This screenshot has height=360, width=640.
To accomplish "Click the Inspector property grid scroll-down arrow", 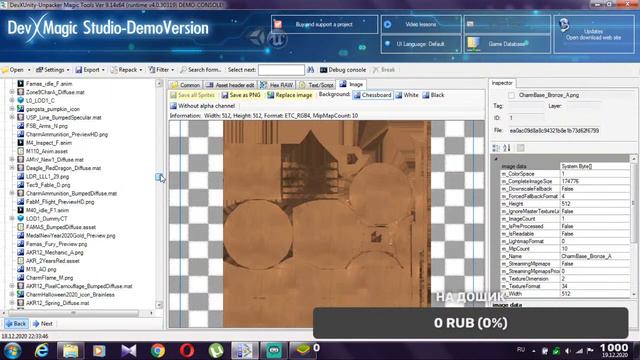I will tap(634, 294).
